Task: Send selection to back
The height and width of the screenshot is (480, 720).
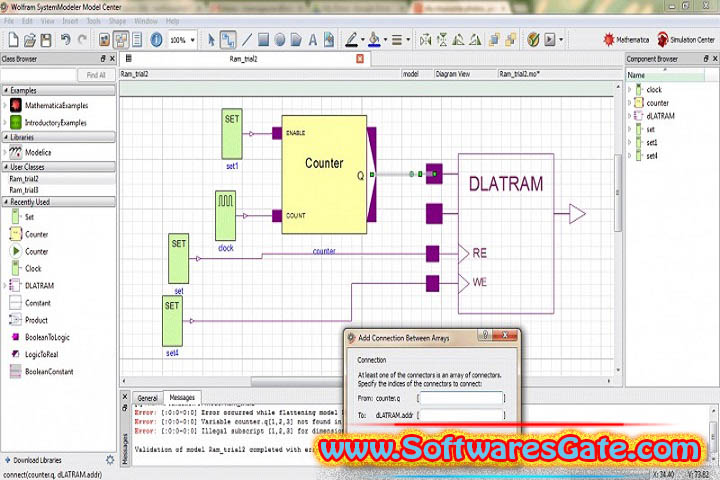Action: [511, 40]
